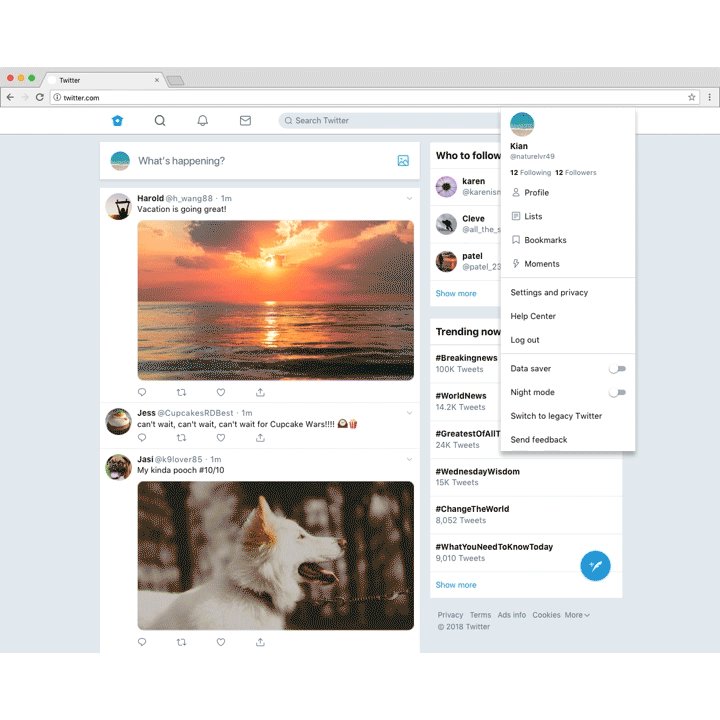The height and width of the screenshot is (720, 720).
Task: Click the 12 Following count
Action: (x=530, y=173)
